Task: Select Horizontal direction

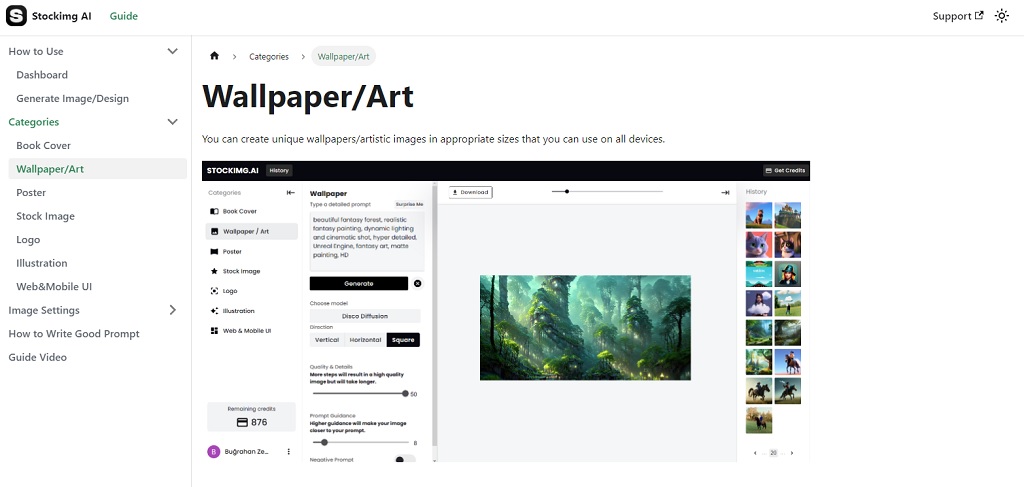Action: click(x=366, y=339)
